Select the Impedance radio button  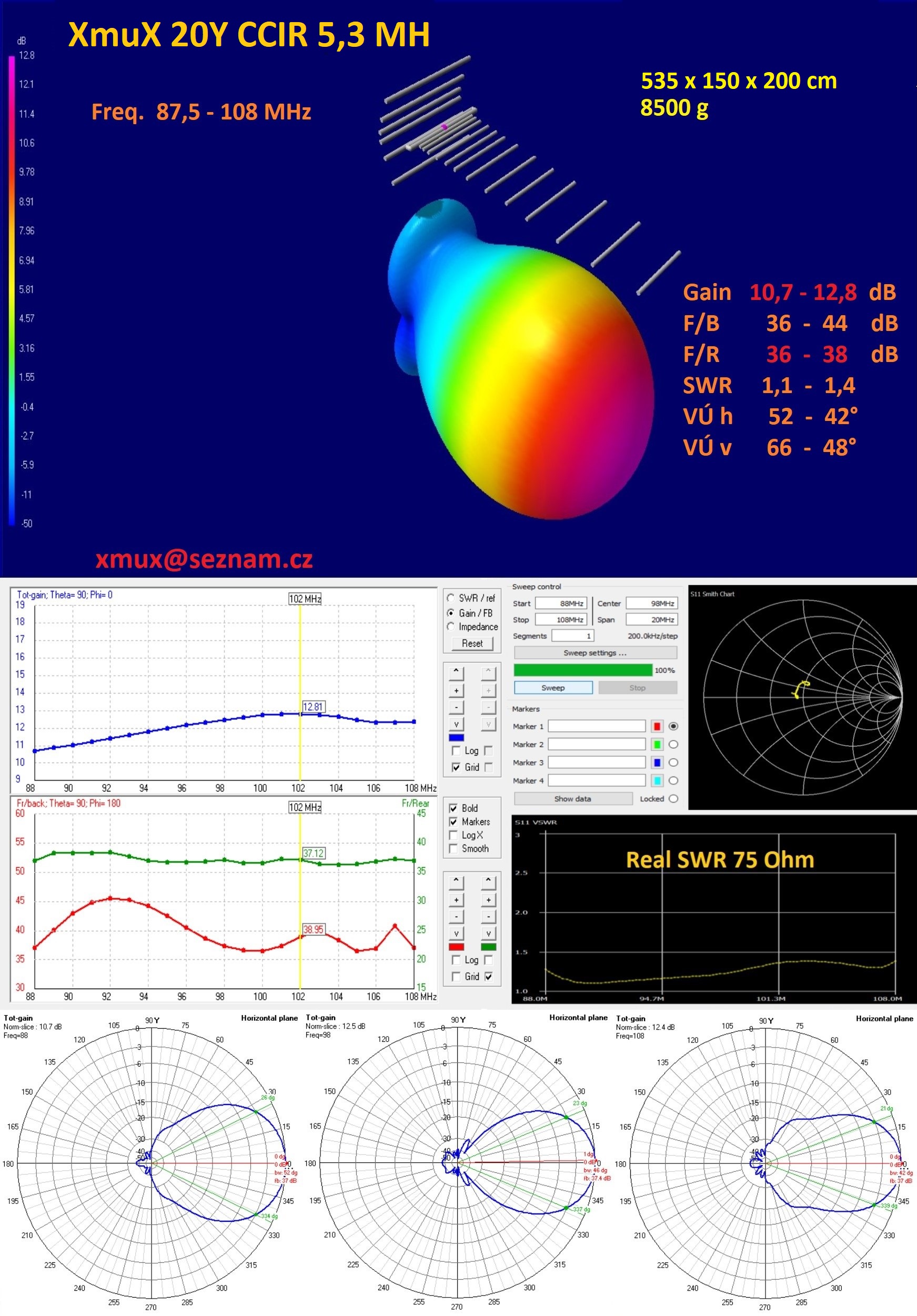450,627
